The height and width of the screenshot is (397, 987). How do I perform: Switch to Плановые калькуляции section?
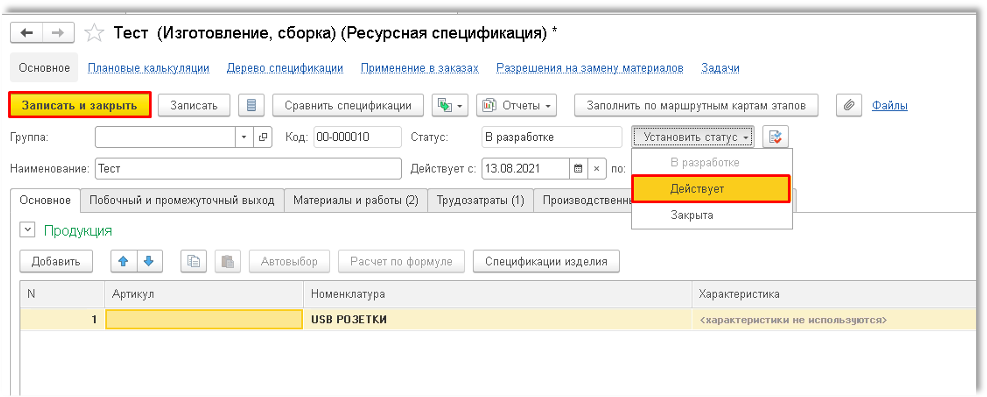point(149,68)
